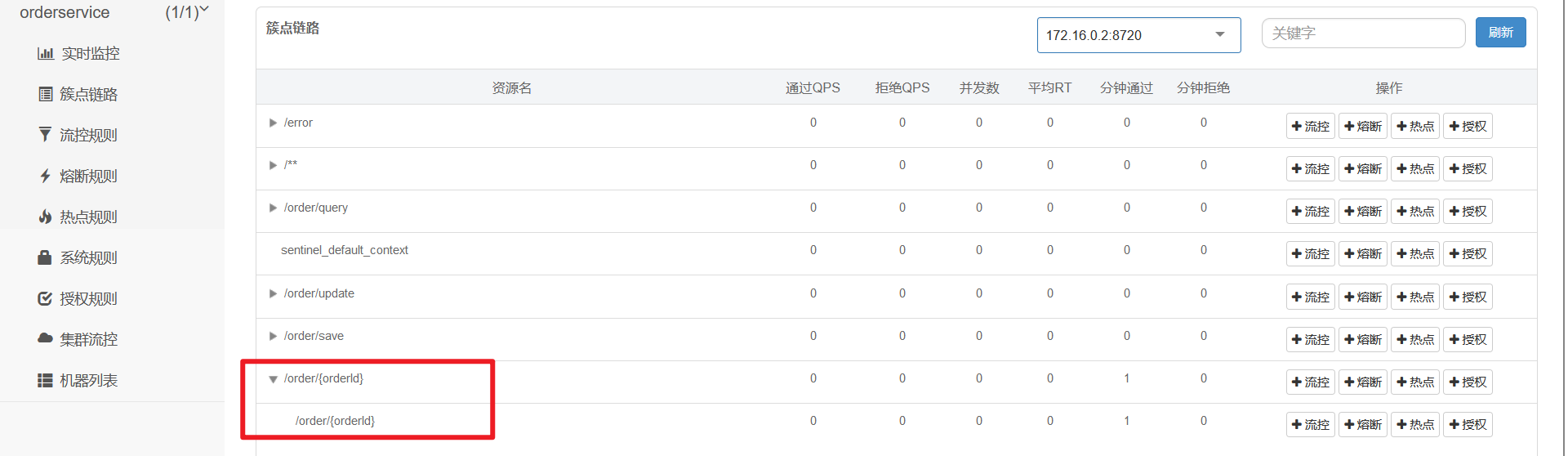
Task: Collapse the orderservice app chevron
Action: [x=204, y=10]
